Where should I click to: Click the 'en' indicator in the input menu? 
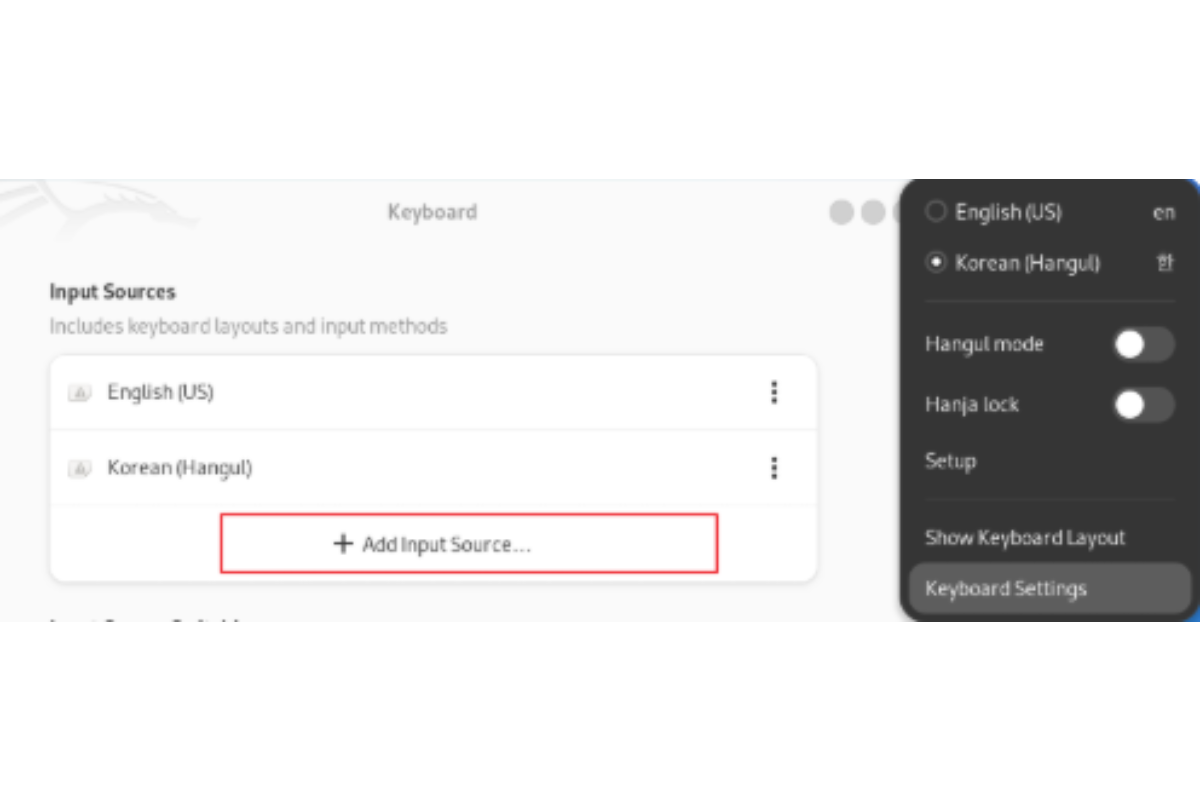[x=1163, y=212]
